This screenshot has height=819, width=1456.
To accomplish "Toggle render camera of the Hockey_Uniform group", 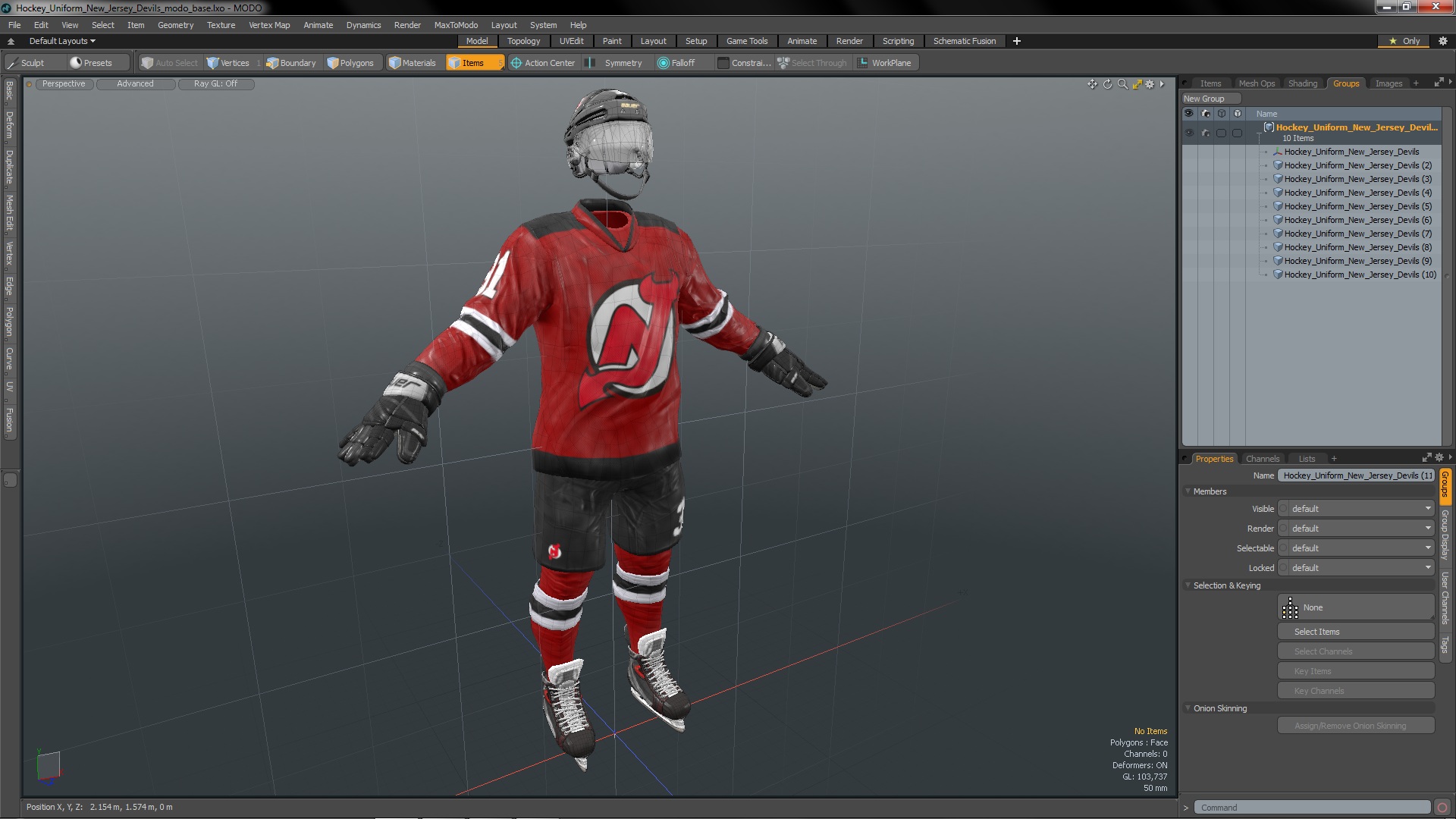I will click(x=1206, y=133).
